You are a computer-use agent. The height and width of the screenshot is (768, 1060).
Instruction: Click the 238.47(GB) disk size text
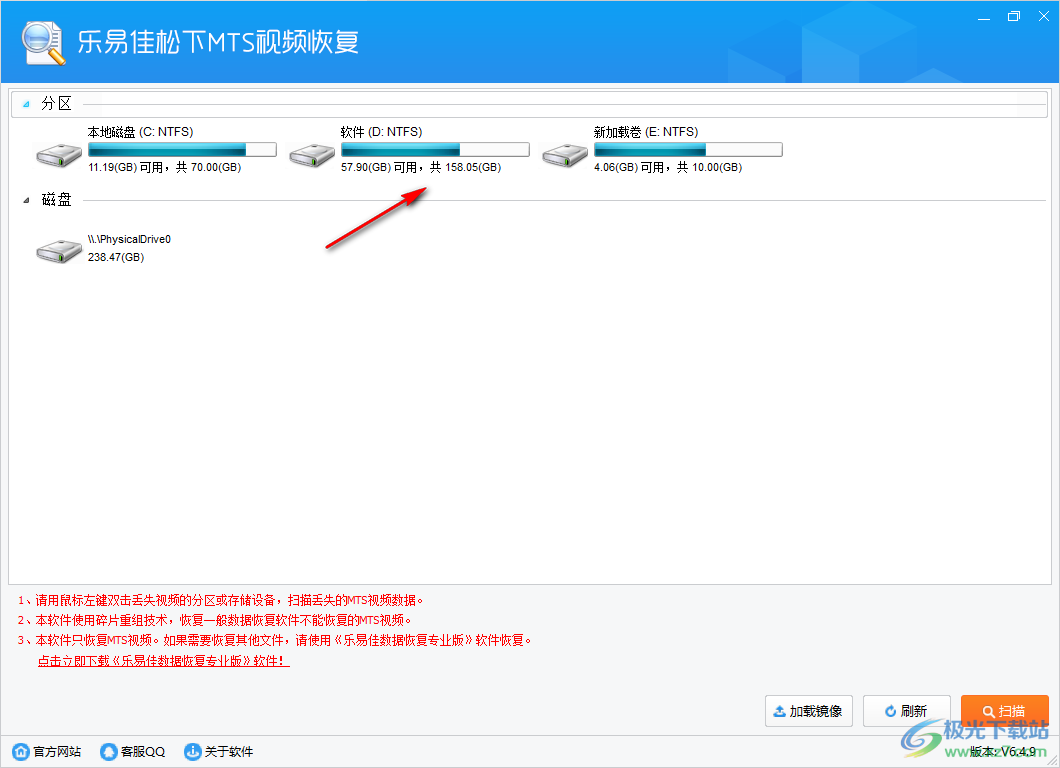116,257
